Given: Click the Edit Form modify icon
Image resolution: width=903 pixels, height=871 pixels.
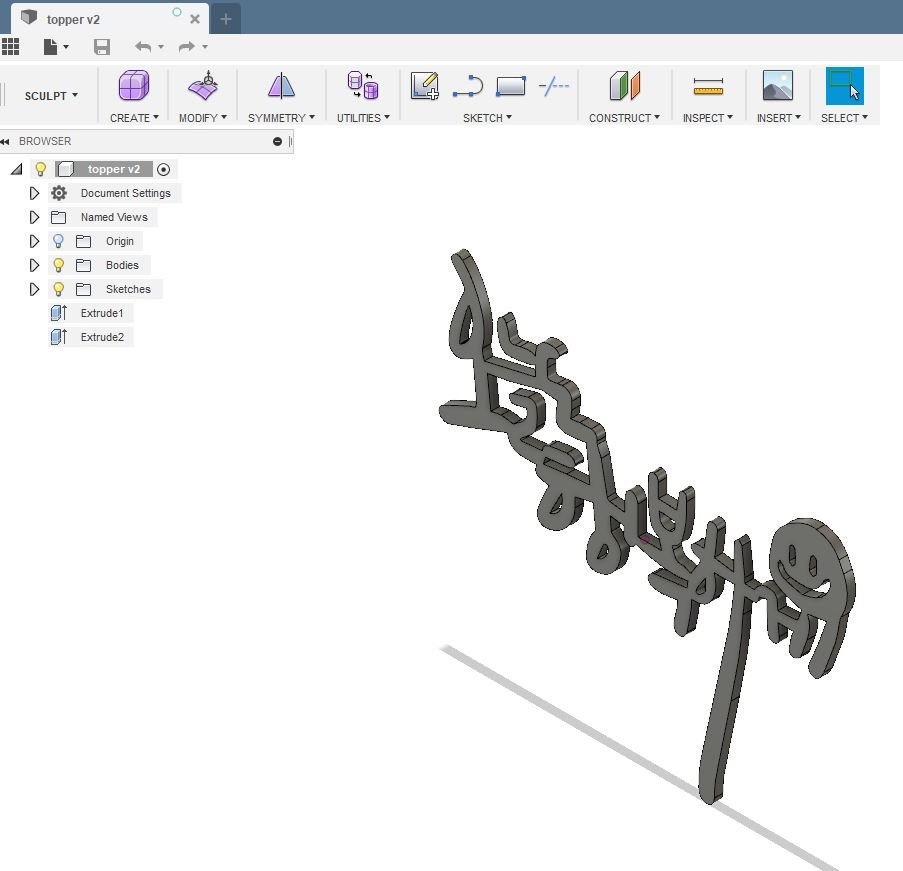Looking at the screenshot, I should 203,86.
